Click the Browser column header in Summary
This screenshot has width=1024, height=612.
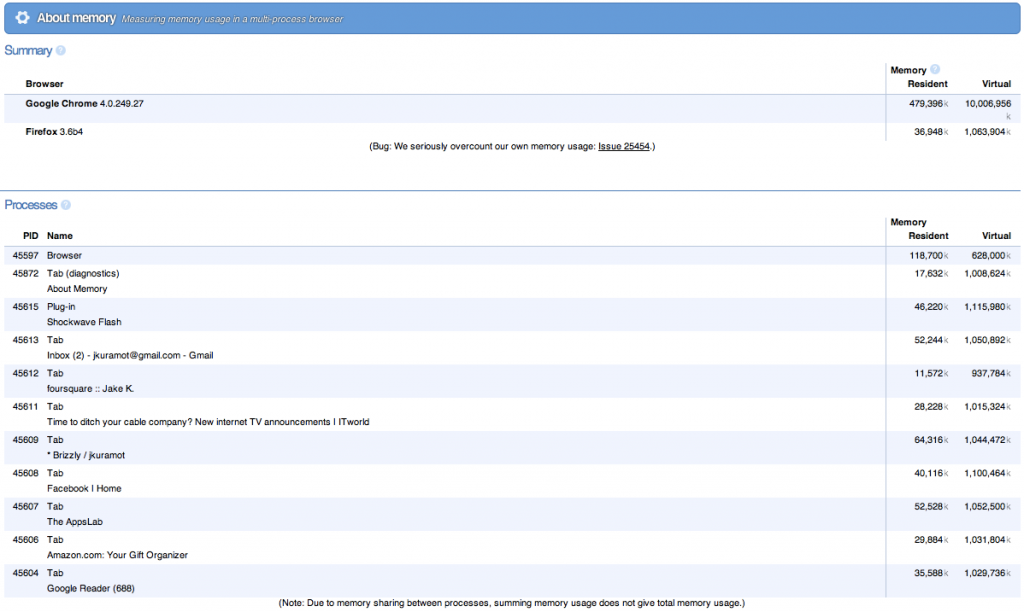click(44, 84)
